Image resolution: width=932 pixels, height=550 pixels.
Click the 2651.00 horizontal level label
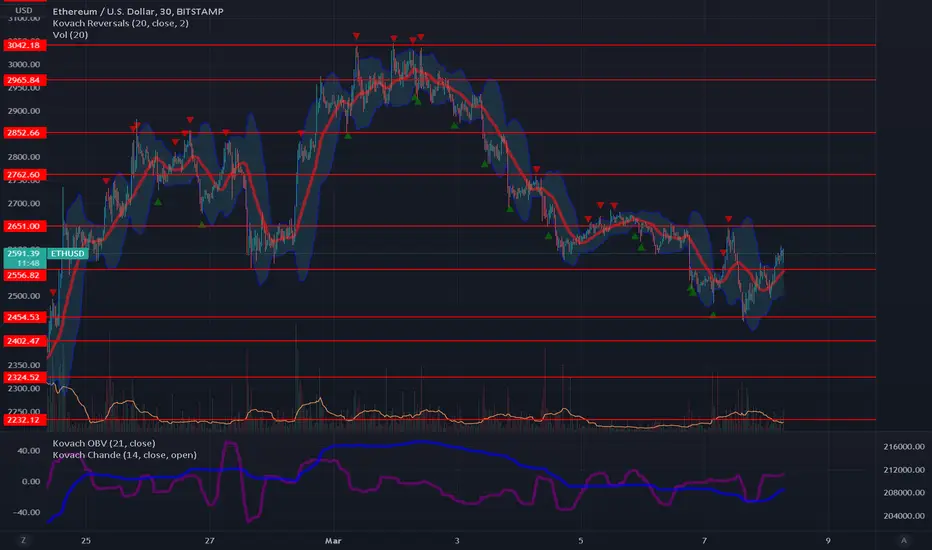[x=24, y=227]
